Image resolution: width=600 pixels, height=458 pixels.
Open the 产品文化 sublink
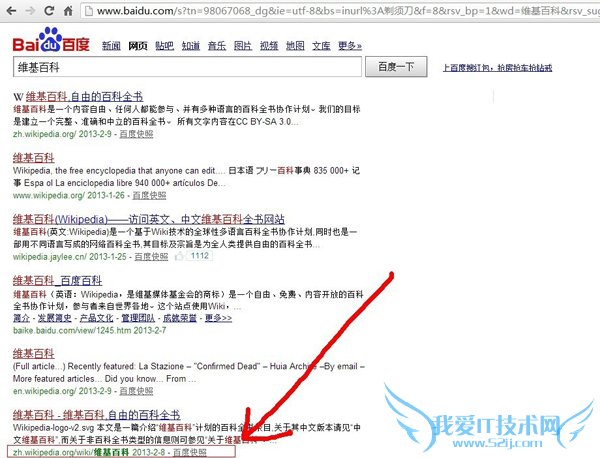pos(96,318)
